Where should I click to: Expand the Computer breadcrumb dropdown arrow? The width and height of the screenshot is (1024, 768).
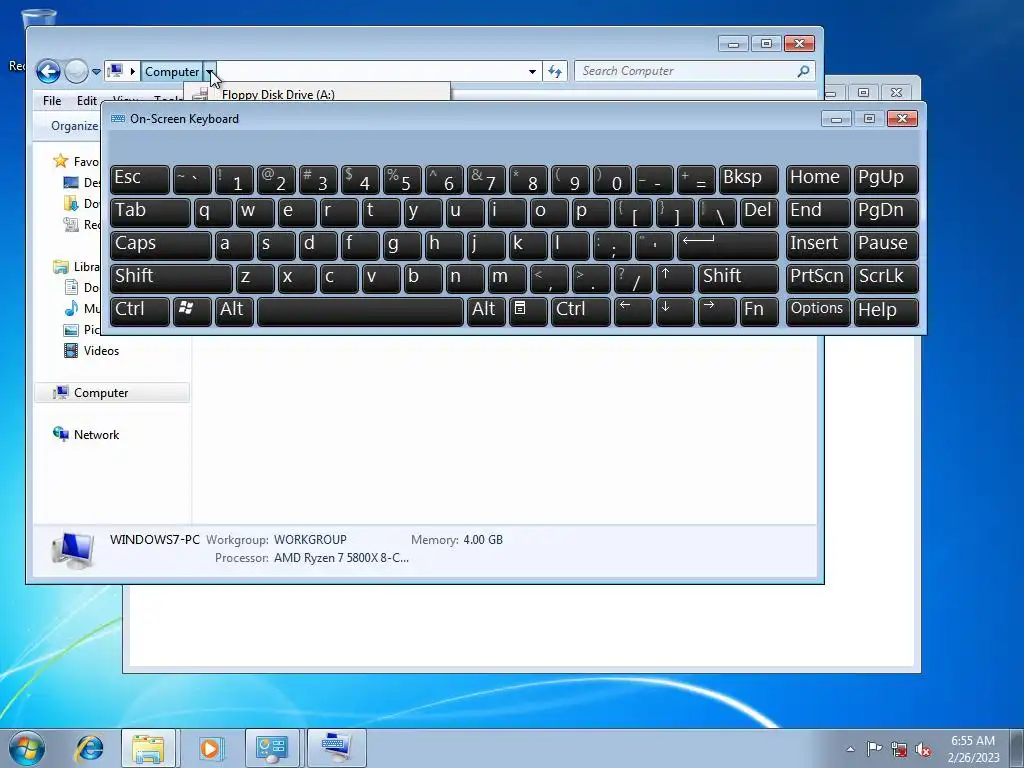(210, 72)
